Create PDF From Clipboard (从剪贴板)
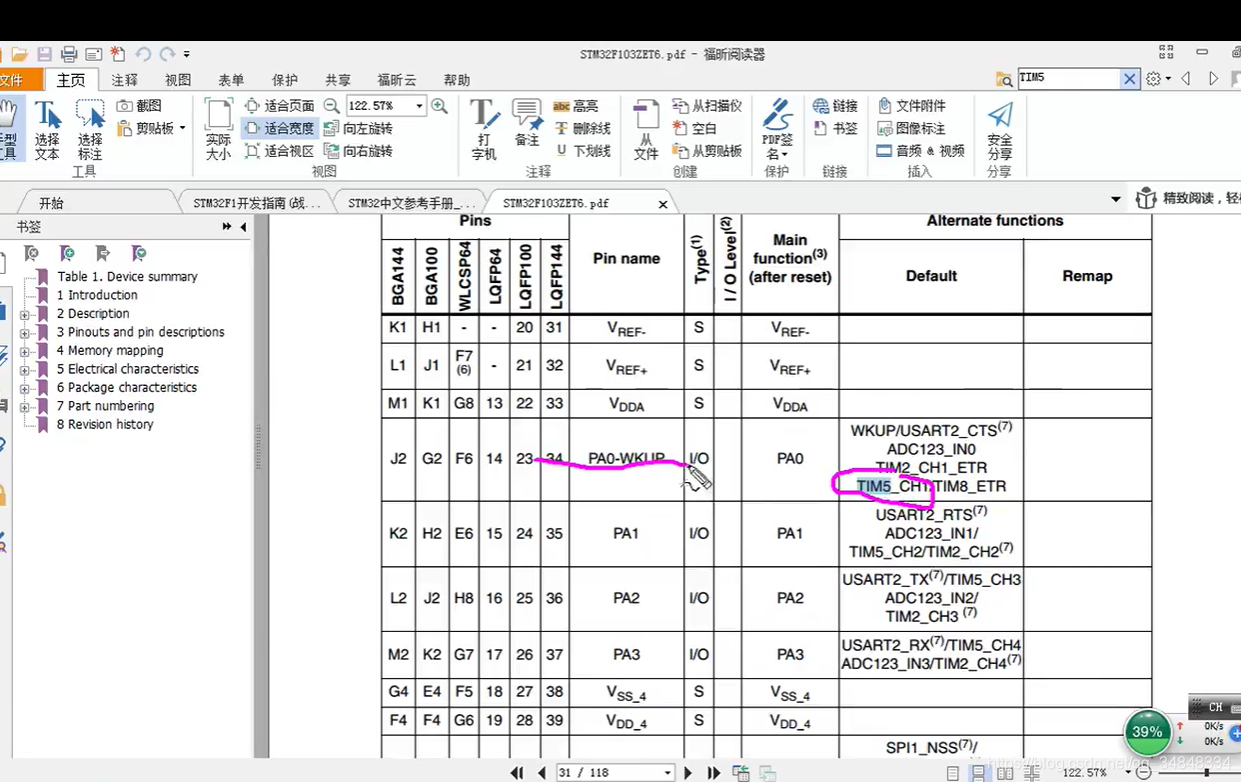Image resolution: width=1241 pixels, height=782 pixels. tap(707, 151)
